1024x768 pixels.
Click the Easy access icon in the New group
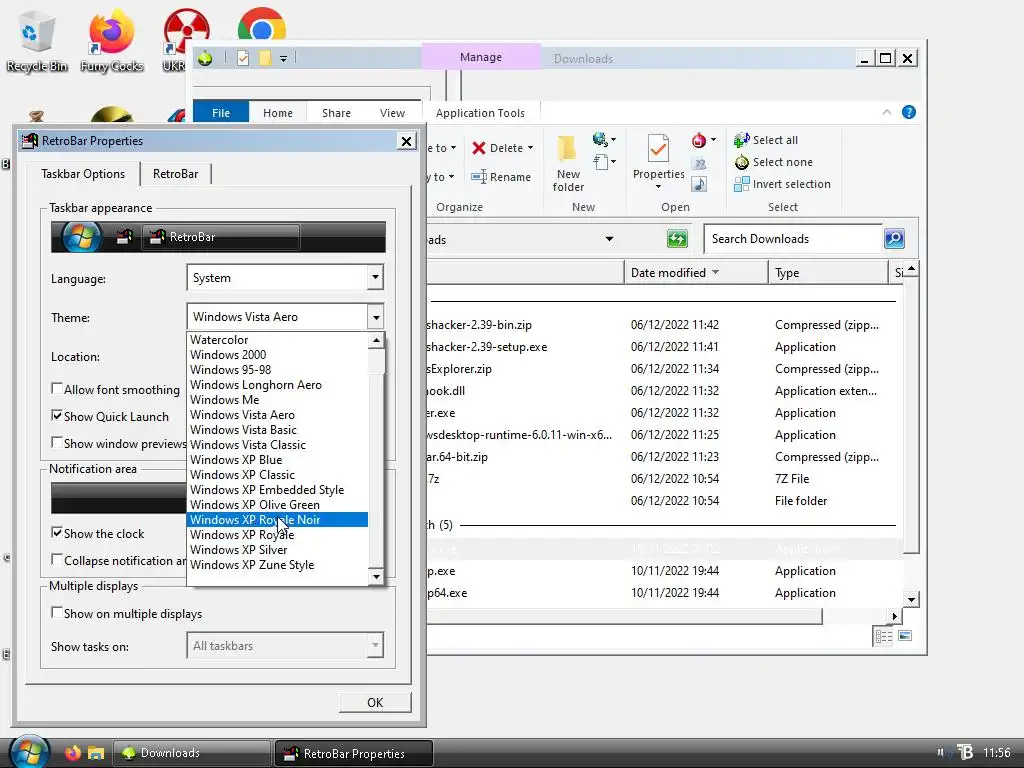click(x=601, y=161)
